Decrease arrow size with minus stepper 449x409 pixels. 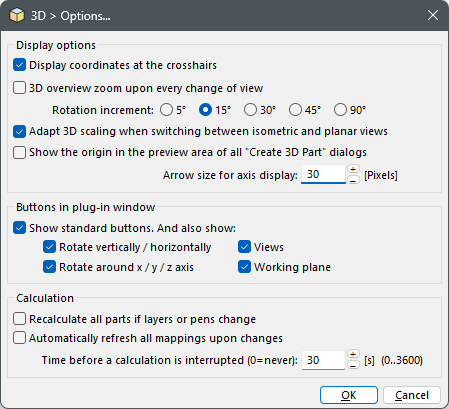[x=353, y=180]
